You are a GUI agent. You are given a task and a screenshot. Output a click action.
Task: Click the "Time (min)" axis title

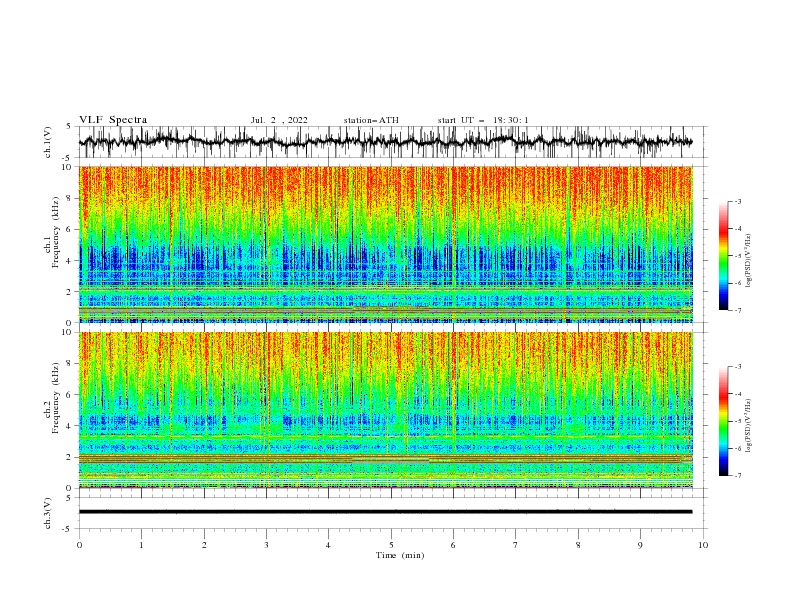point(400,555)
